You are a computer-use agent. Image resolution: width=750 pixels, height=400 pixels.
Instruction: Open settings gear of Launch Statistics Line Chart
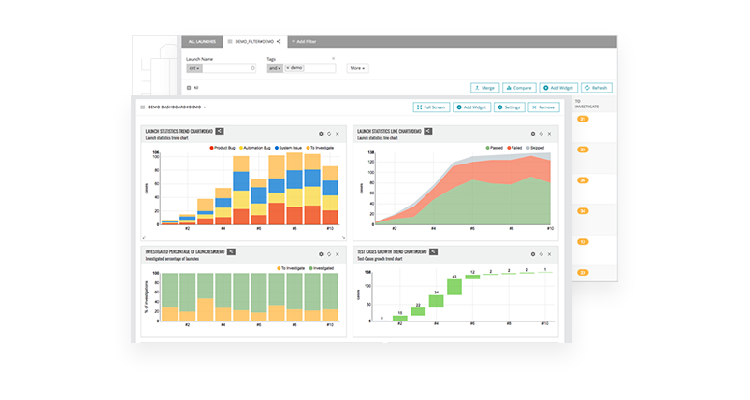point(532,133)
